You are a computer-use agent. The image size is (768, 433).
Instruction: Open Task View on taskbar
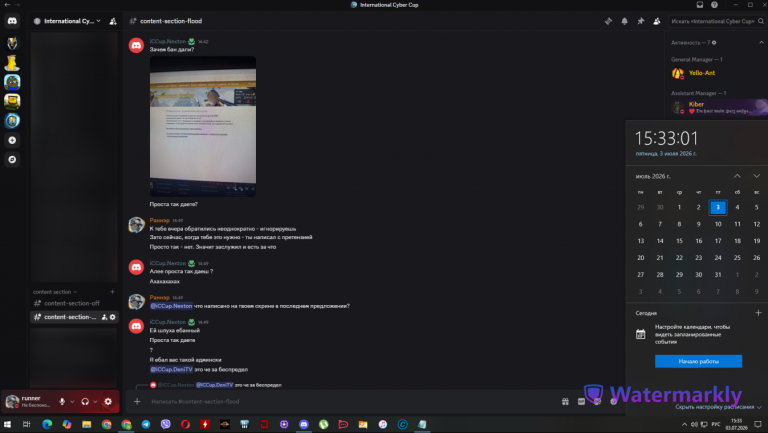(x=27, y=424)
